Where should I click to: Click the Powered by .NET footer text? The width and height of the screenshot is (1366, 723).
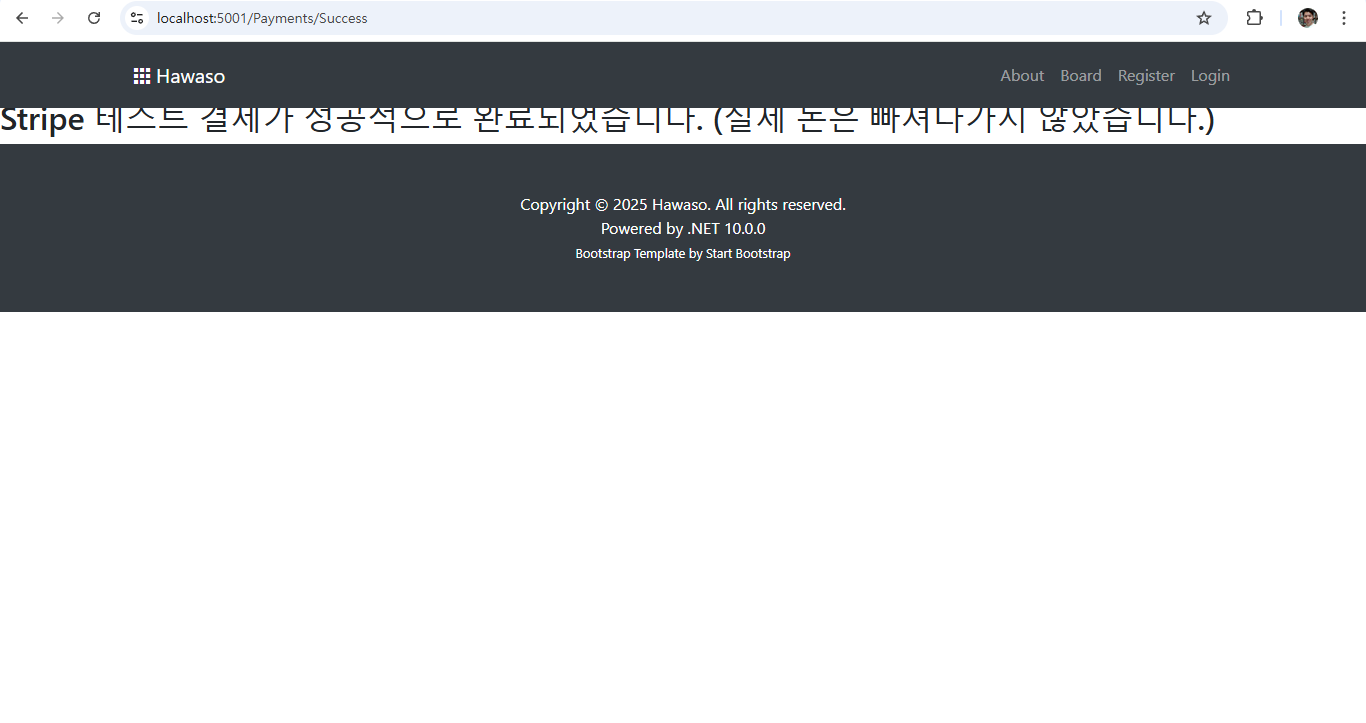(x=683, y=228)
